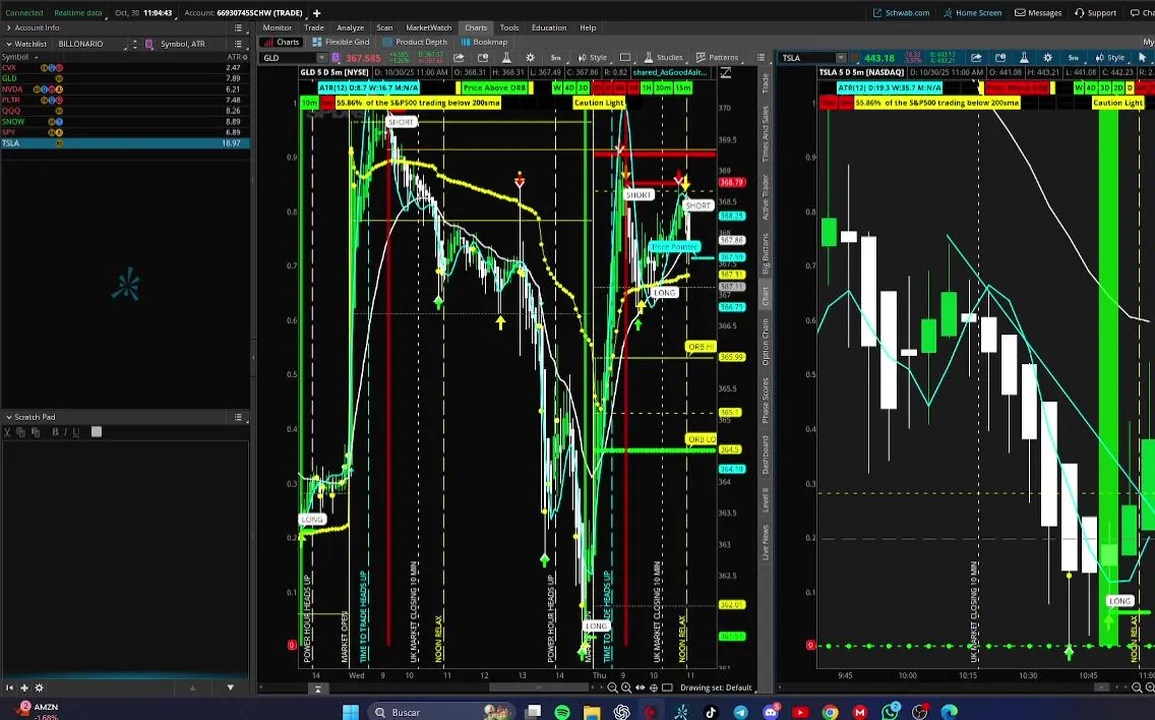
Task: Open the Watchlist gadget actions menu icon
Action: point(238,44)
